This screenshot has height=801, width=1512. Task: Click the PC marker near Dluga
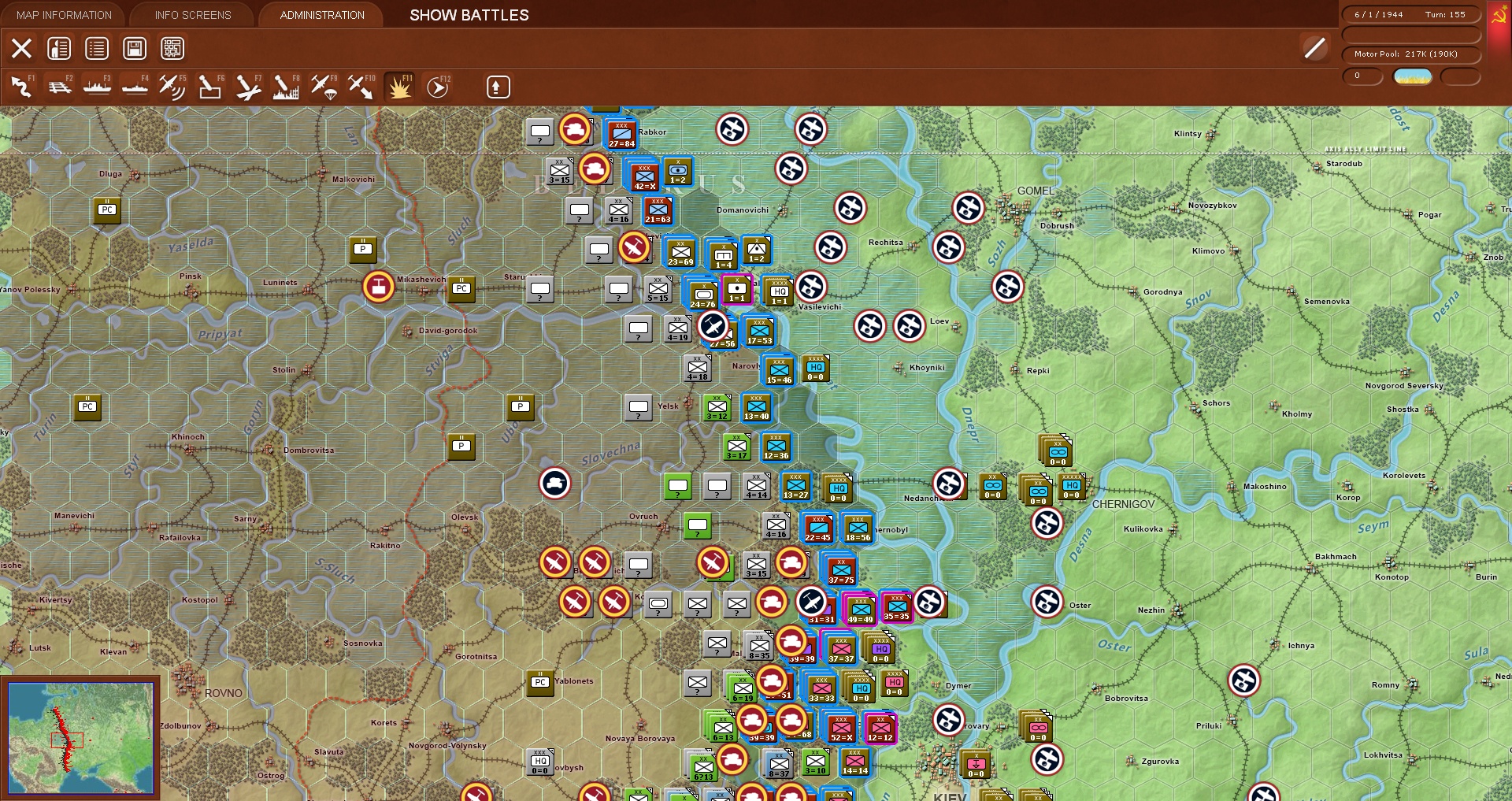(x=107, y=210)
